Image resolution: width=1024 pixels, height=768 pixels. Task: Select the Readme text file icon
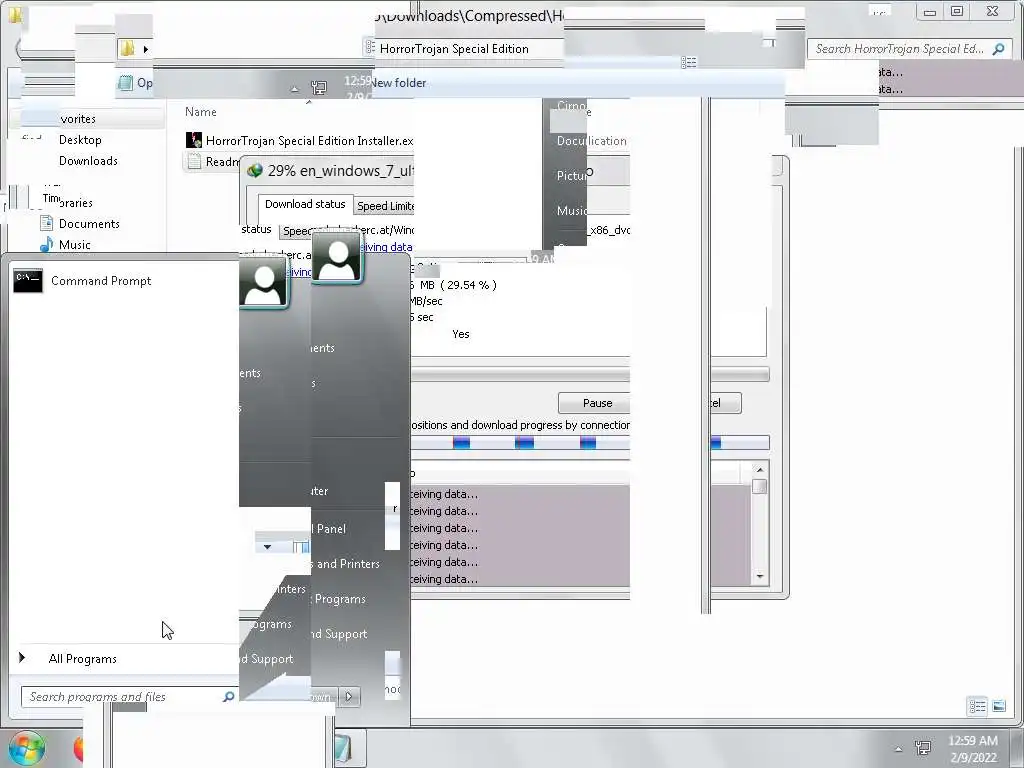(x=193, y=161)
